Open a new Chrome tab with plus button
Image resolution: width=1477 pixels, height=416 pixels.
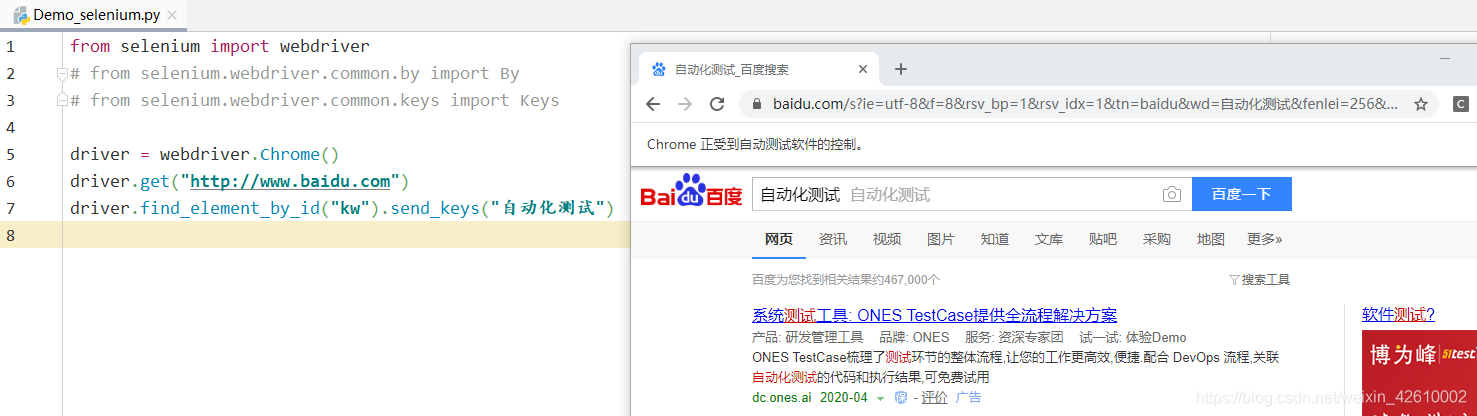pyautogui.click(x=900, y=69)
